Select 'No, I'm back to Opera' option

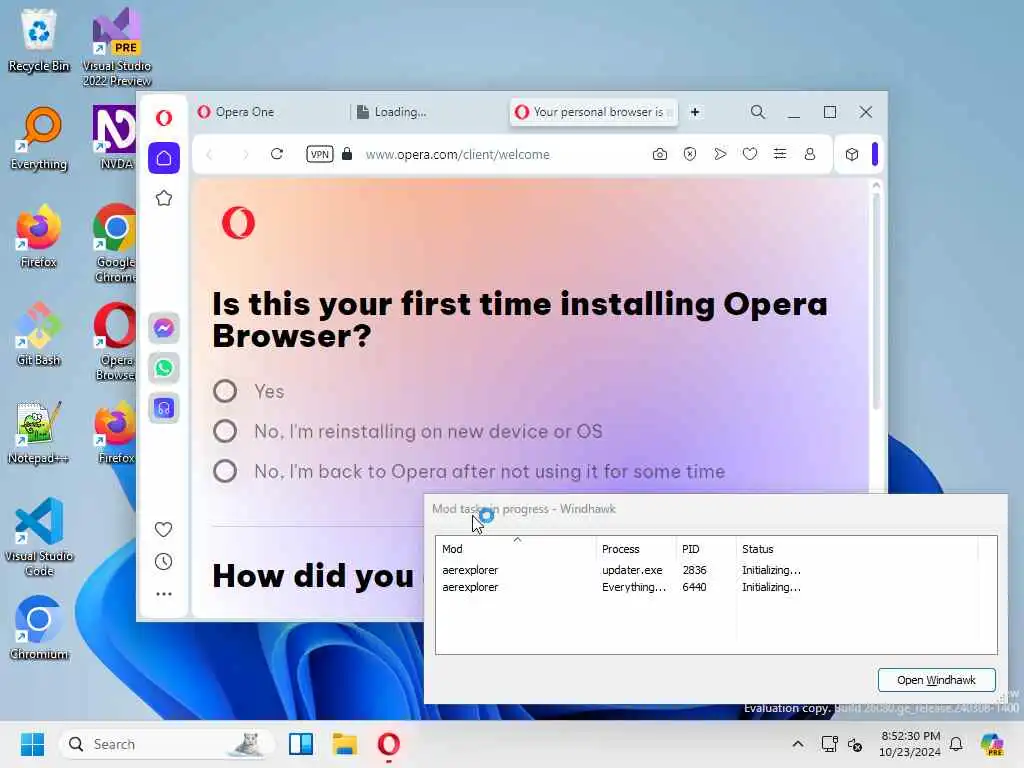(225, 471)
